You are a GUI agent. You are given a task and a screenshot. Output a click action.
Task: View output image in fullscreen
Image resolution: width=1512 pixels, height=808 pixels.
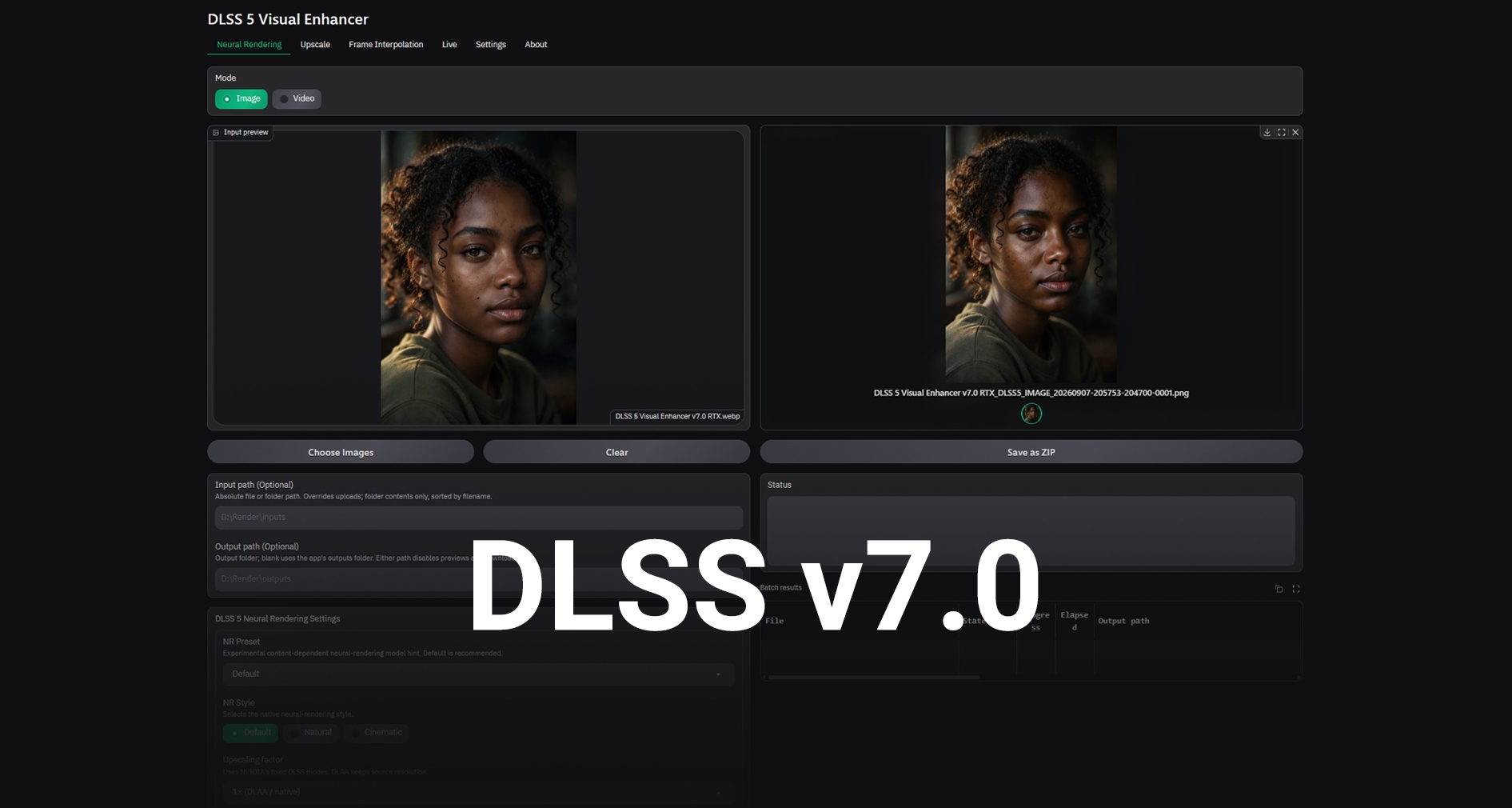point(1282,132)
